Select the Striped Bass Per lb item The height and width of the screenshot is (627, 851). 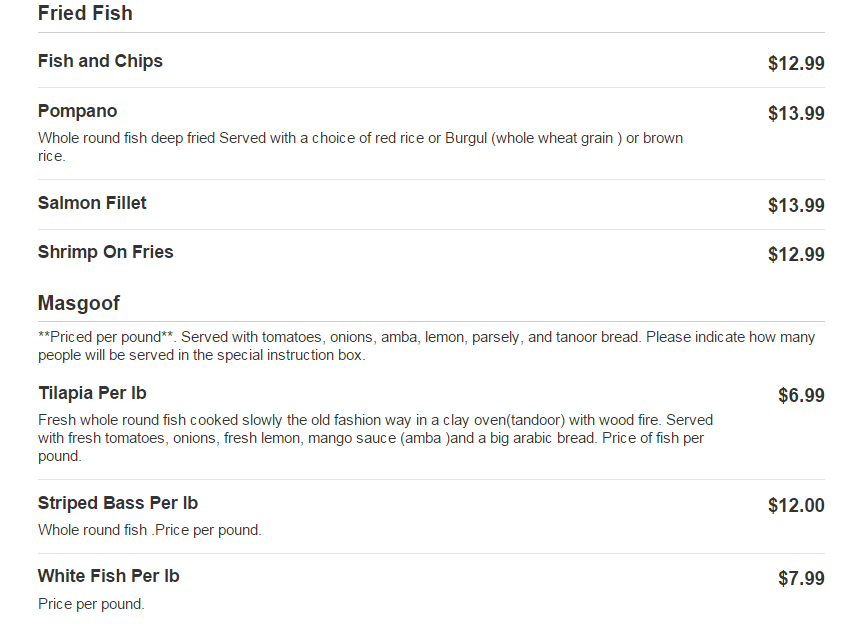click(x=118, y=503)
